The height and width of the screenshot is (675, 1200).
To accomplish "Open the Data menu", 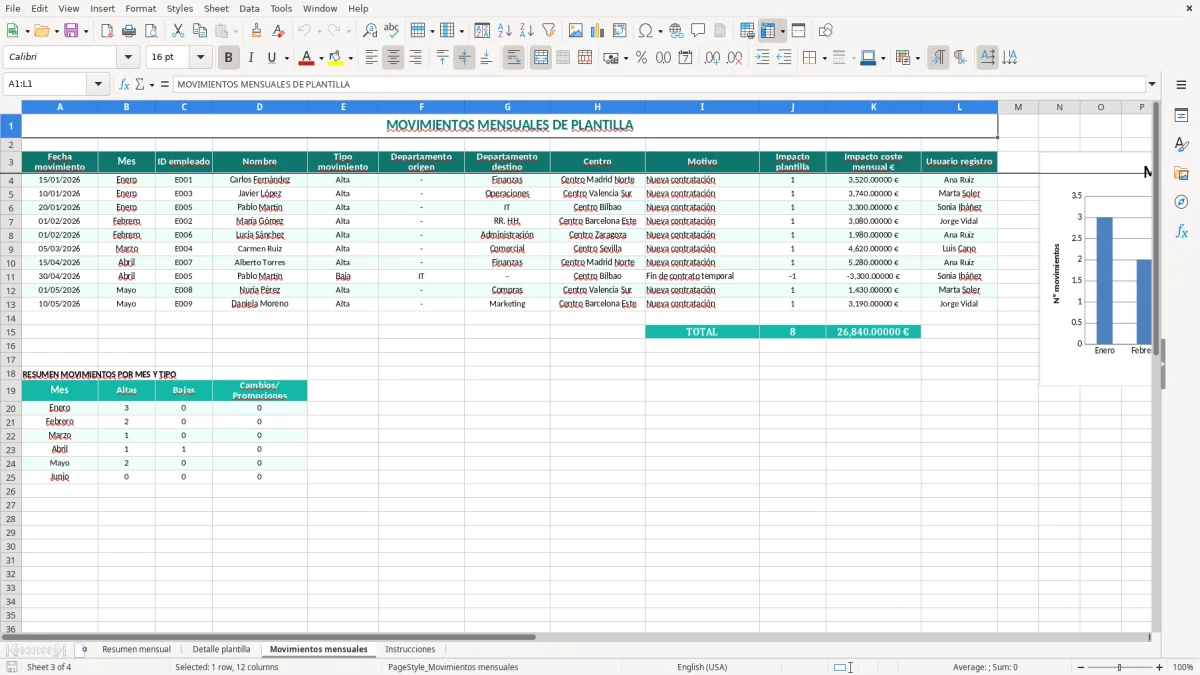I will tap(249, 8).
